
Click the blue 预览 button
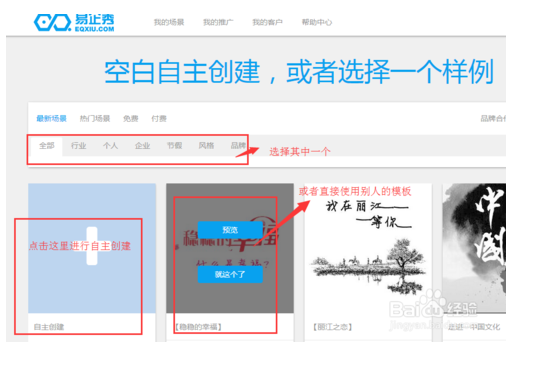click(x=230, y=230)
